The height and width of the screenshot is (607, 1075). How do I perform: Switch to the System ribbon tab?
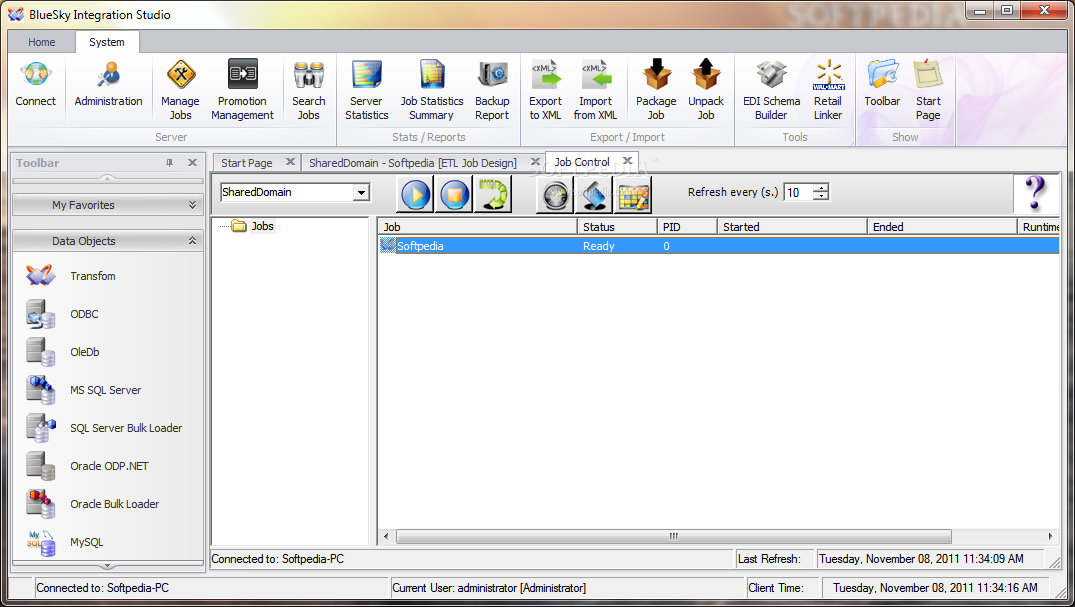coord(107,42)
